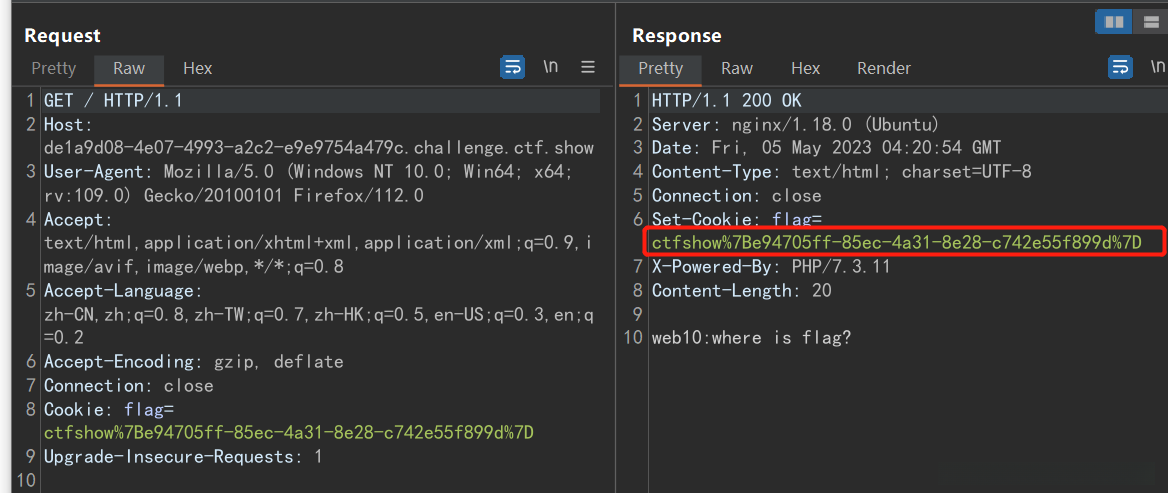Click the response body text 'web10:where is flag?'
This screenshot has height=493, width=1168.
tap(751, 338)
